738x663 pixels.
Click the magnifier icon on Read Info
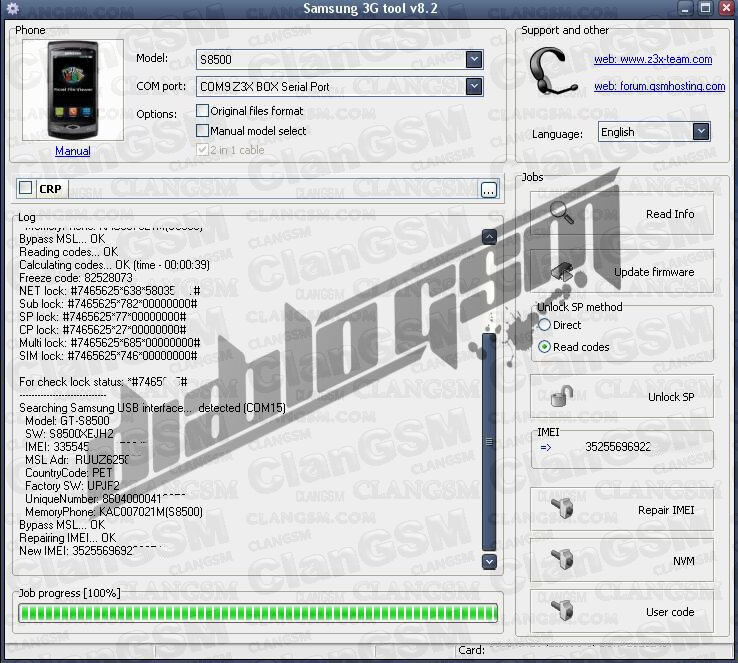(x=562, y=212)
